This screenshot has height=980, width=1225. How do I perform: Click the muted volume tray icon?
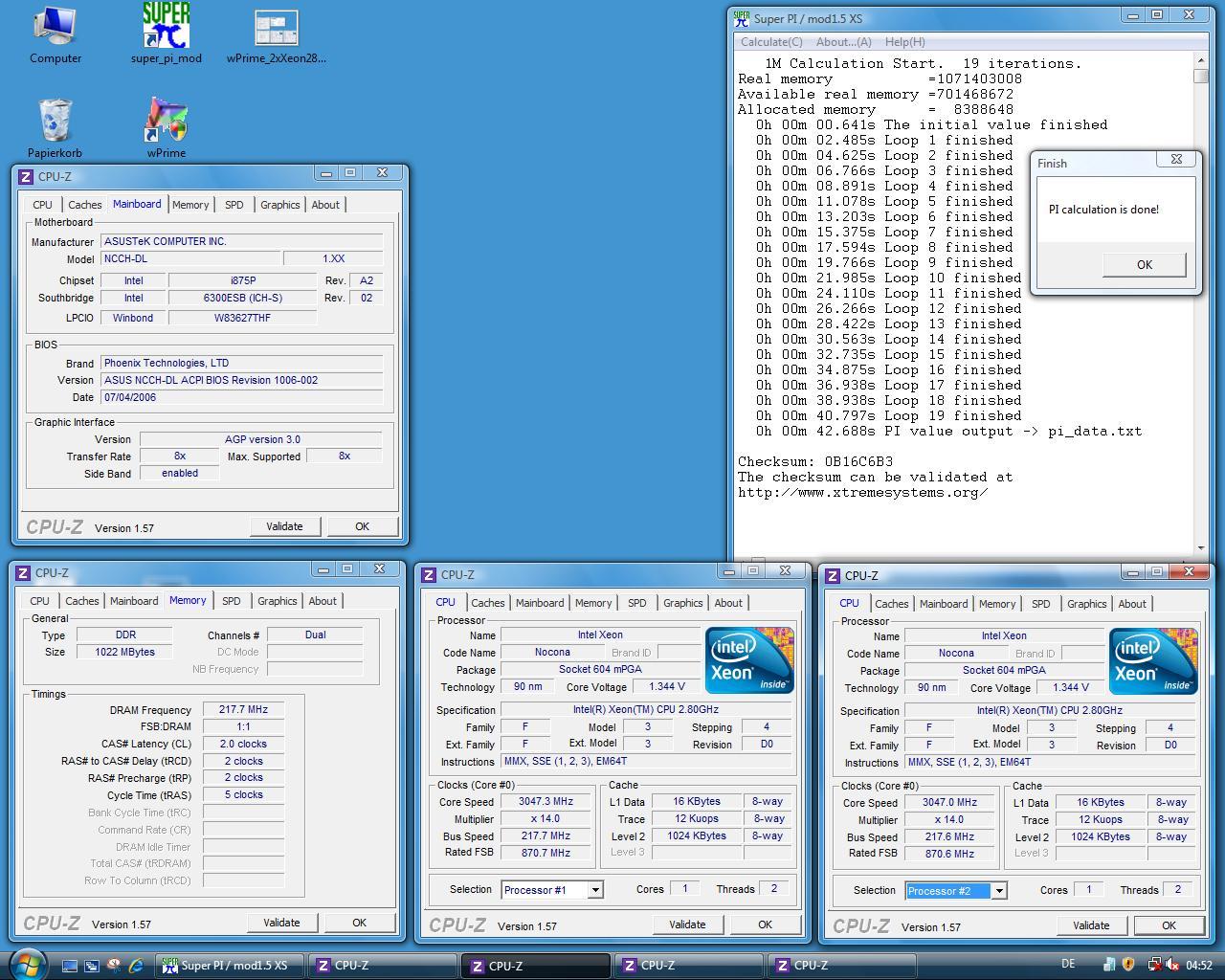pyautogui.click(x=1173, y=965)
